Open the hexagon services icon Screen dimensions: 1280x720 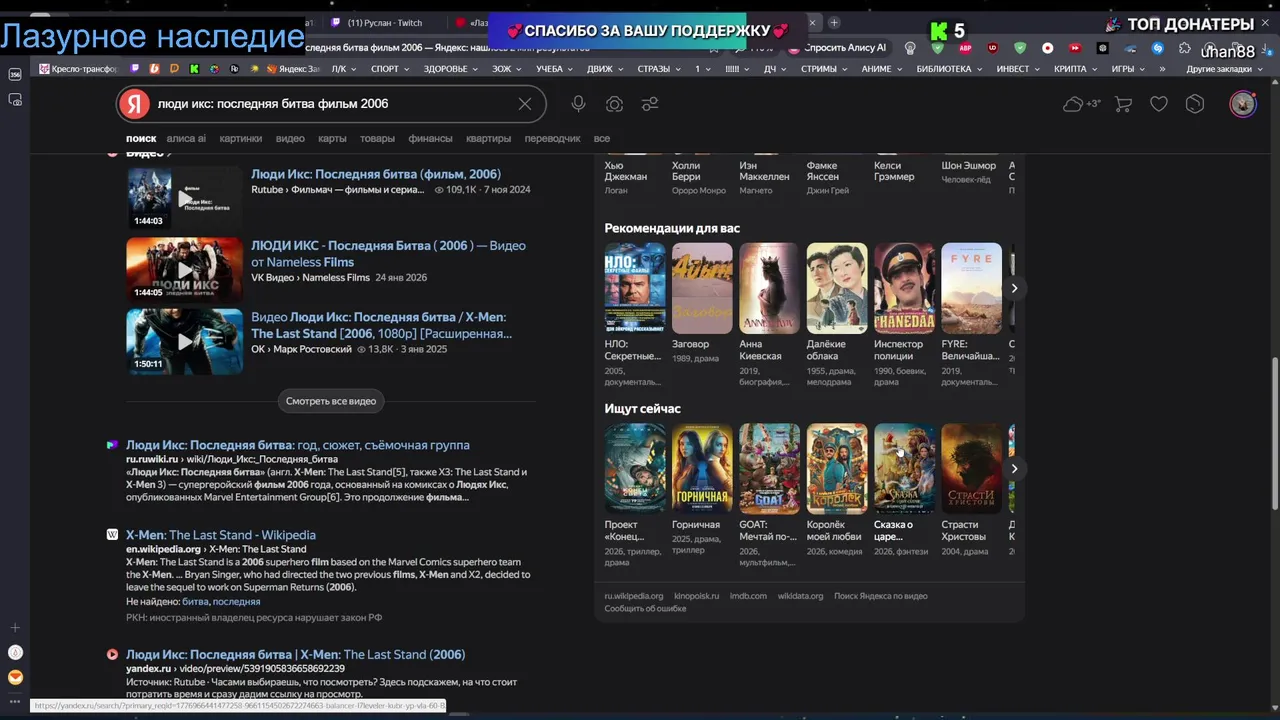1195,104
